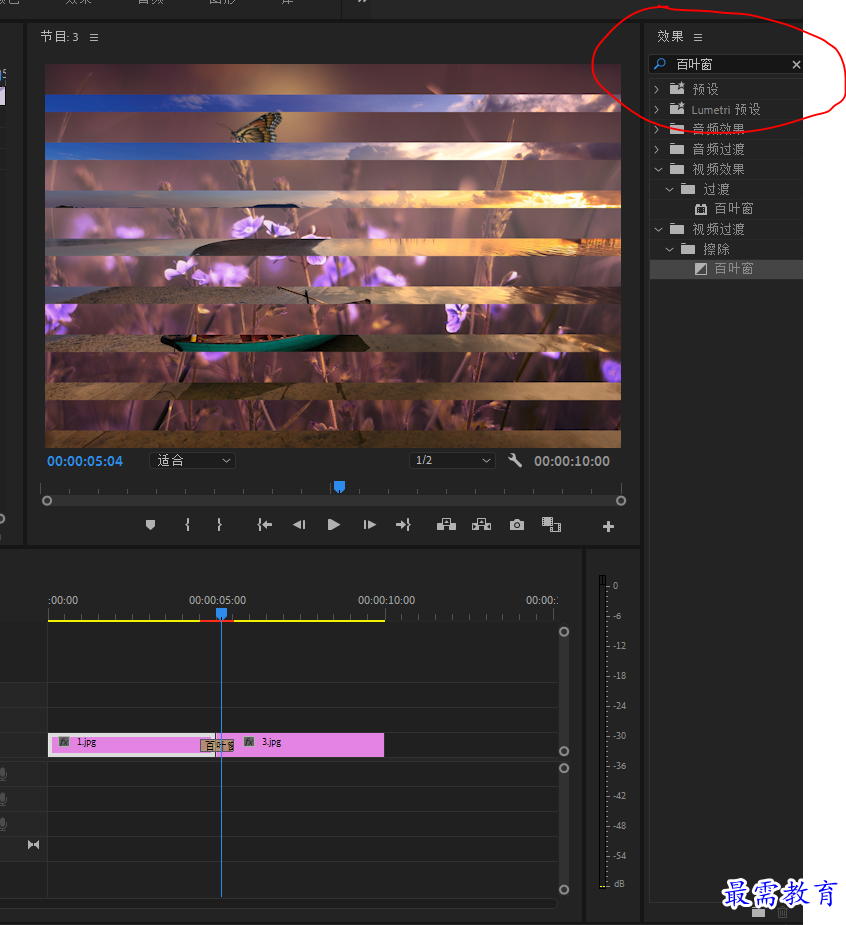This screenshot has width=846, height=925.
Task: Click the search magnifier icon
Action: click(660, 63)
